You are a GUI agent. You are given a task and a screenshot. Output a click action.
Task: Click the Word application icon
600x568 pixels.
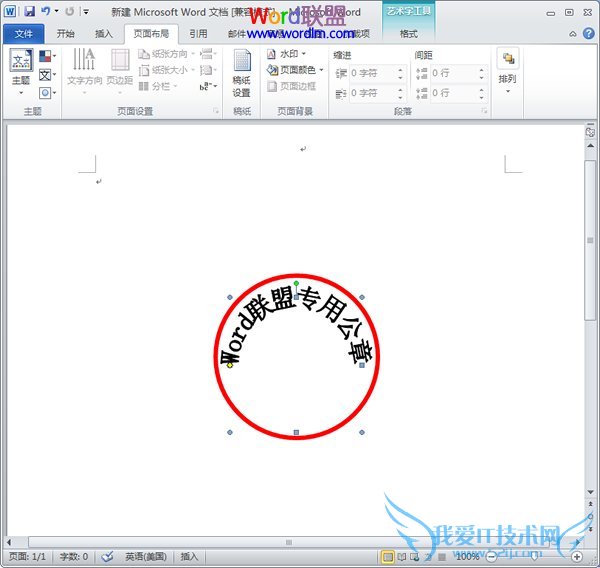10,11
